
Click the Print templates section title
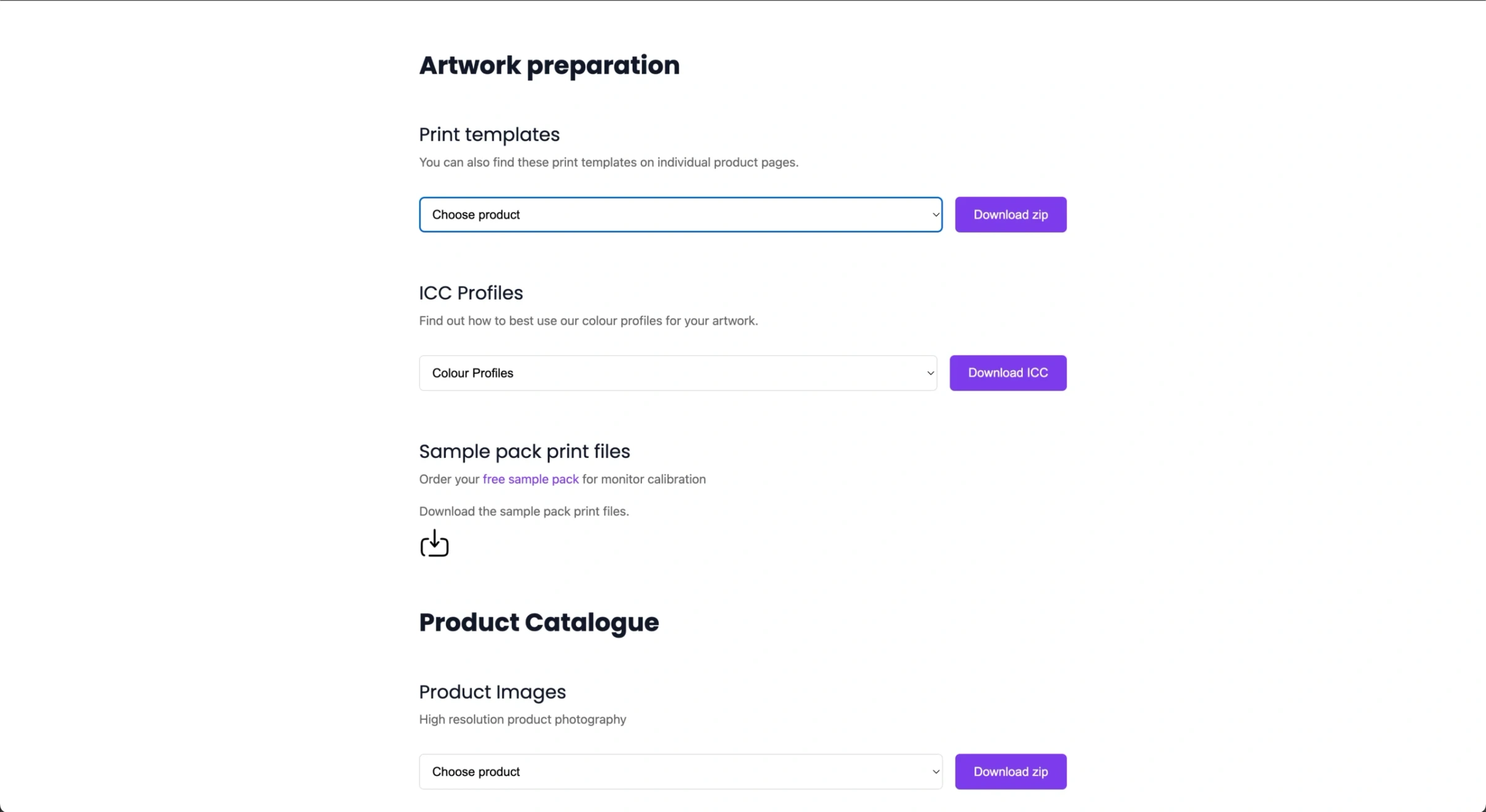click(489, 134)
